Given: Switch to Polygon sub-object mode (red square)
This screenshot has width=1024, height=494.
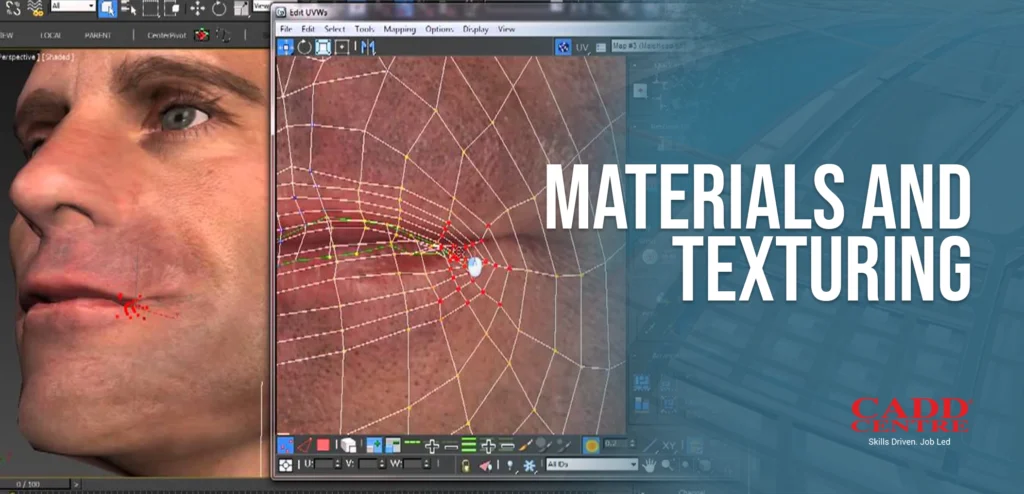Looking at the screenshot, I should click(x=324, y=446).
